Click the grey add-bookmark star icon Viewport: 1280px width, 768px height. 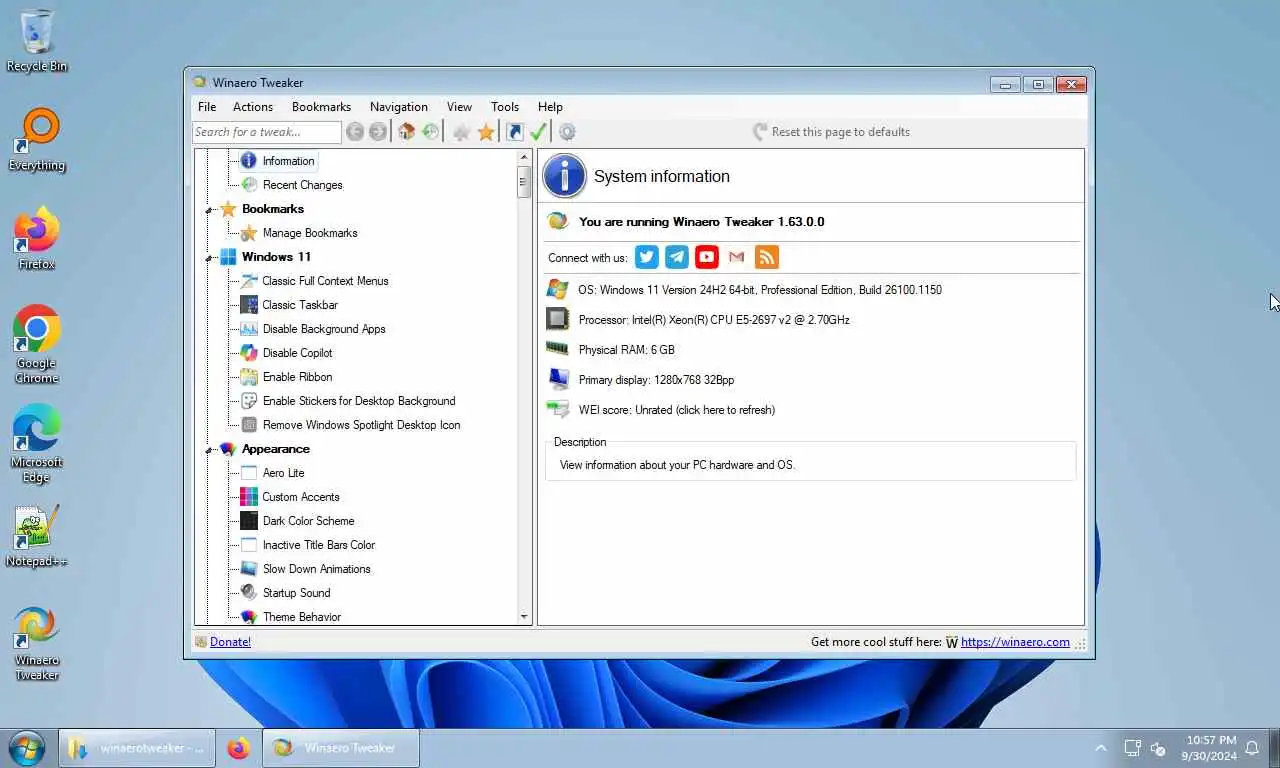pyautogui.click(x=461, y=132)
